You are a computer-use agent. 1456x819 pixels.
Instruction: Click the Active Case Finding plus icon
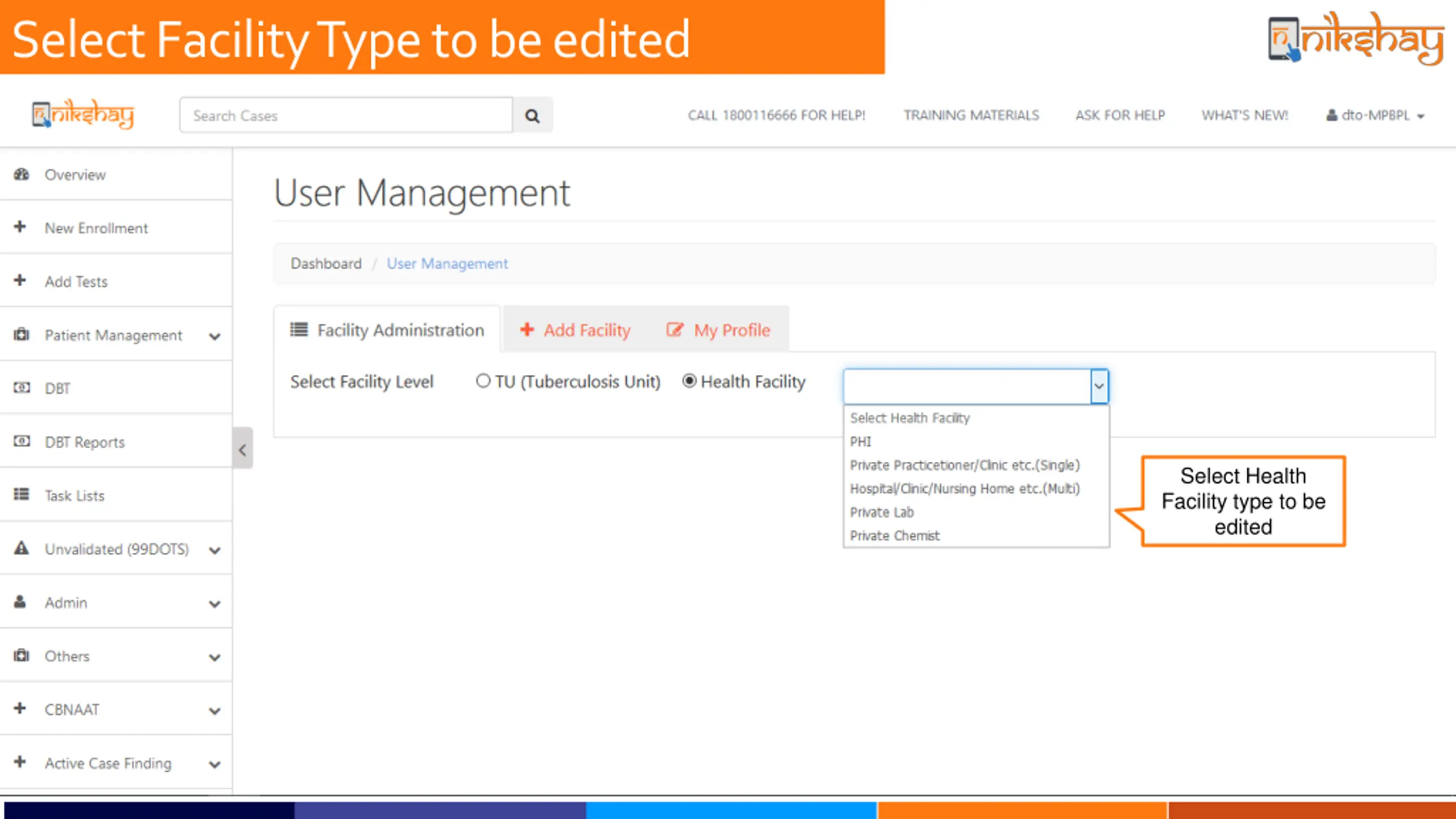(x=20, y=762)
